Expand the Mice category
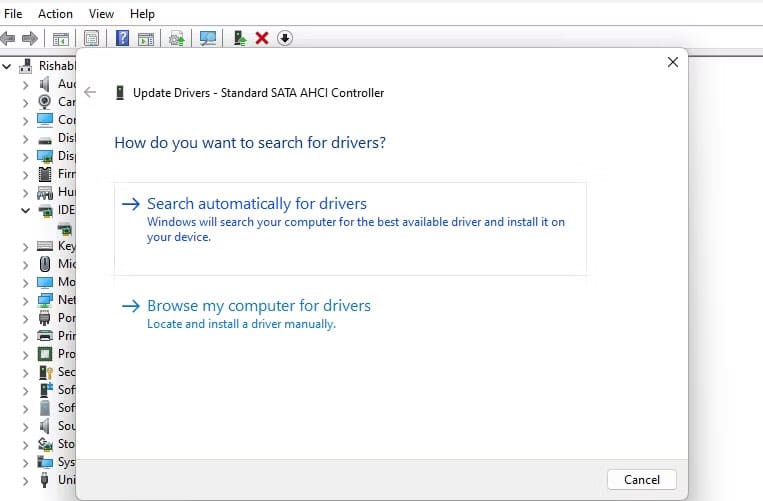The height and width of the screenshot is (501, 763). point(25,265)
